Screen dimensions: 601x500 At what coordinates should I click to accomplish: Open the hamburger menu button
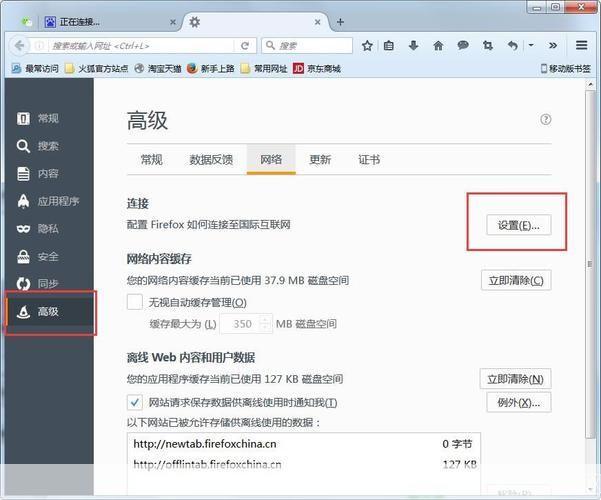coord(582,46)
